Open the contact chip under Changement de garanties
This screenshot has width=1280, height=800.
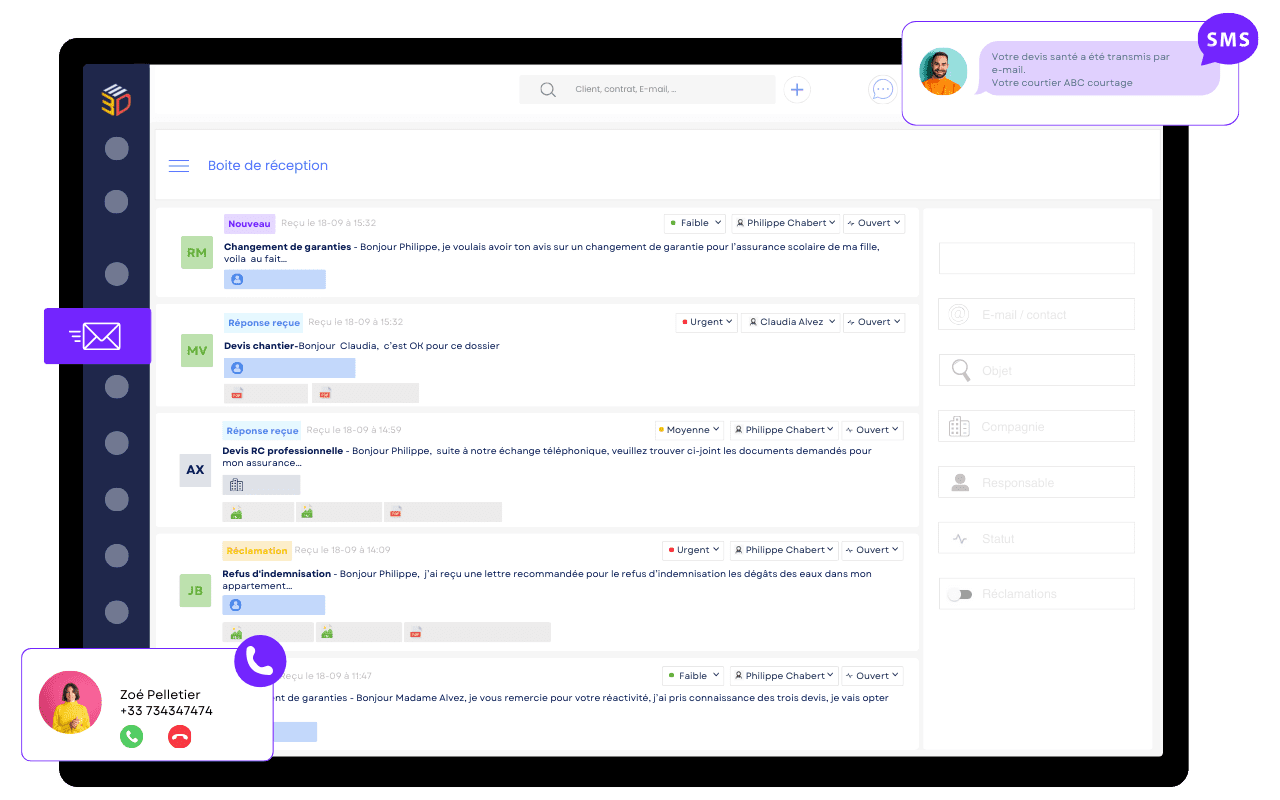point(275,280)
